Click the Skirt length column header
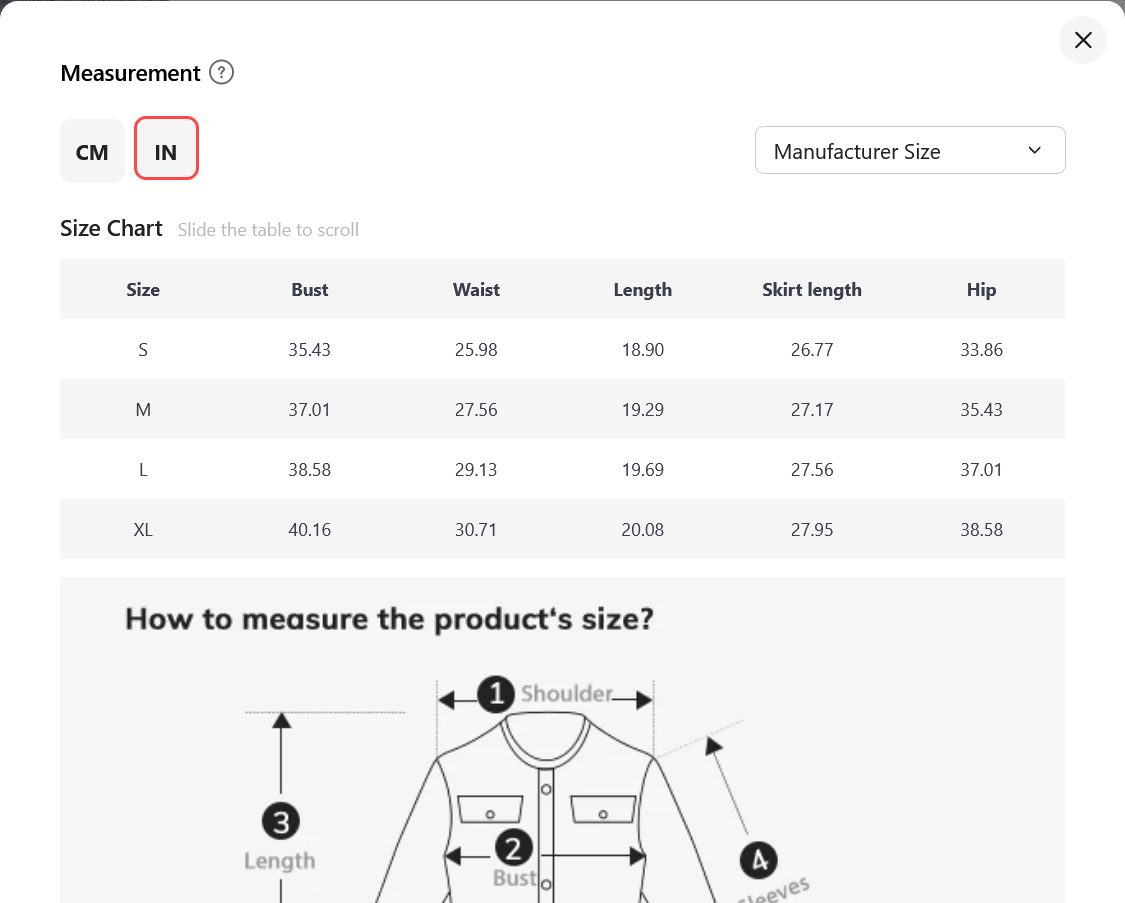This screenshot has width=1125, height=903. click(x=811, y=290)
